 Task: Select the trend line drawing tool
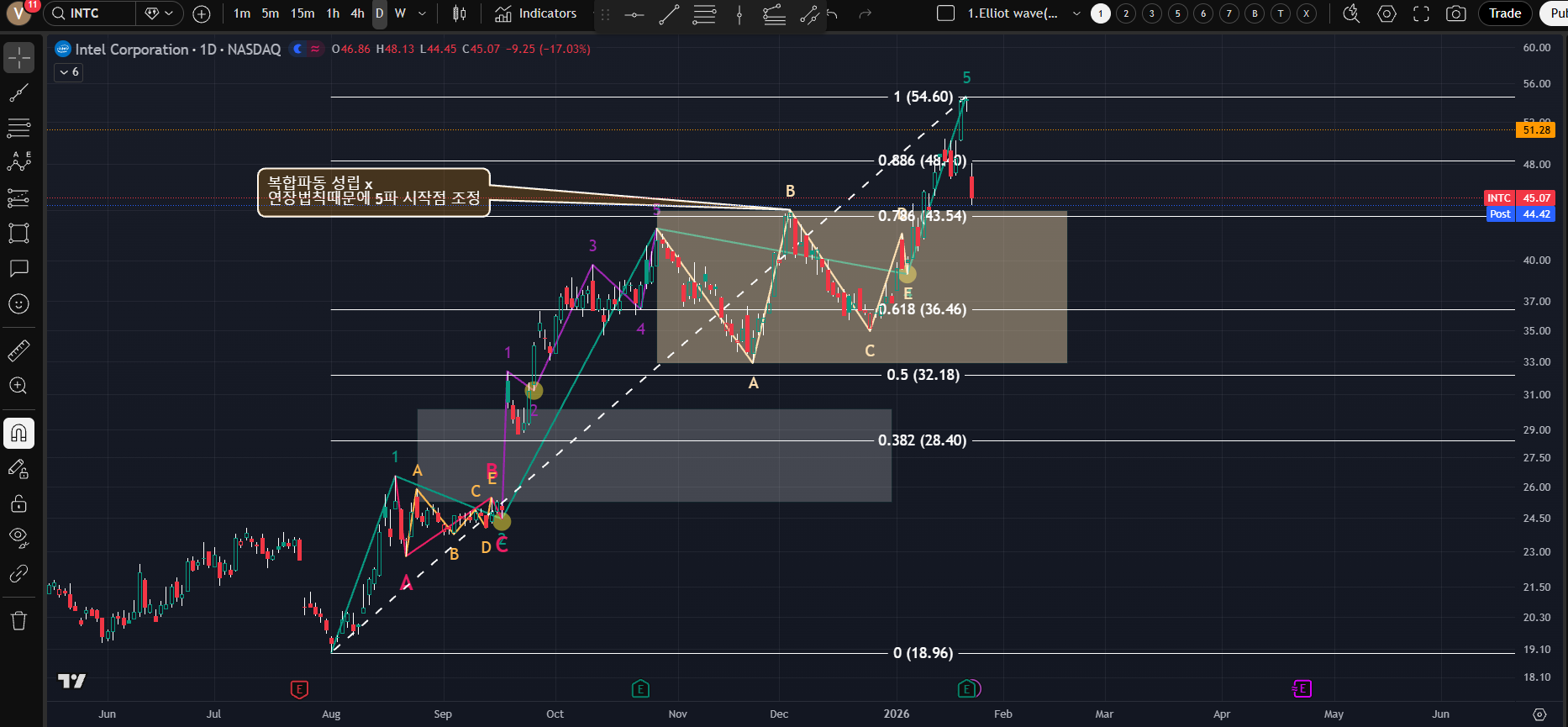tap(18, 92)
